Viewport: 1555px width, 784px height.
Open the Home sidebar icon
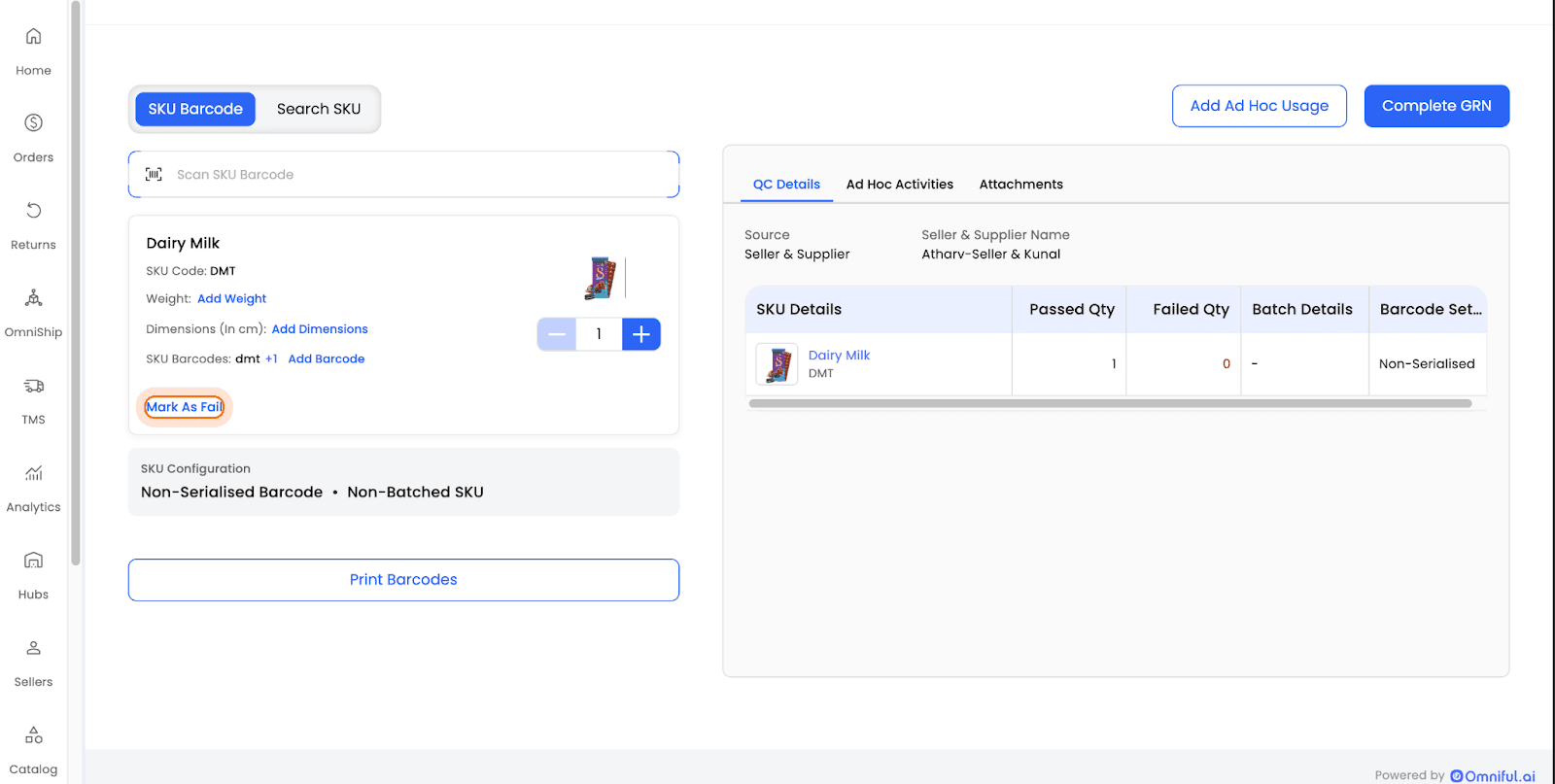pyautogui.click(x=33, y=37)
